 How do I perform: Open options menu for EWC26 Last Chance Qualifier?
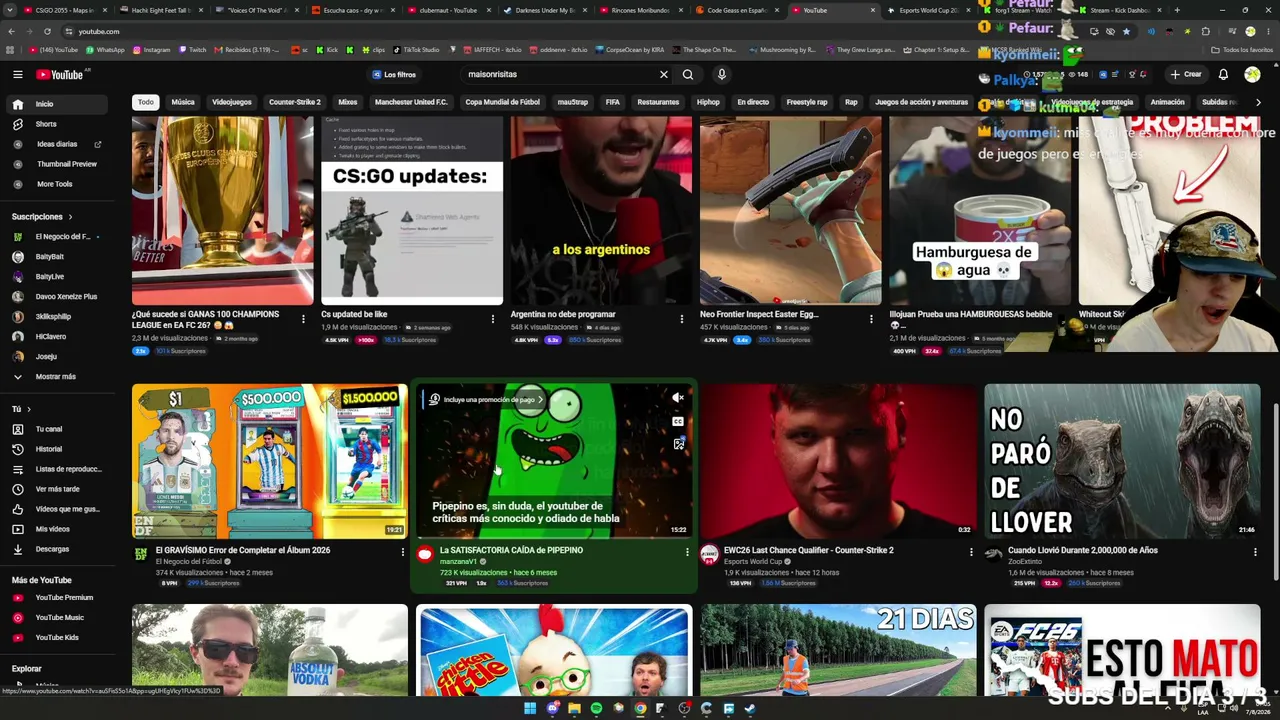[x=971, y=552]
